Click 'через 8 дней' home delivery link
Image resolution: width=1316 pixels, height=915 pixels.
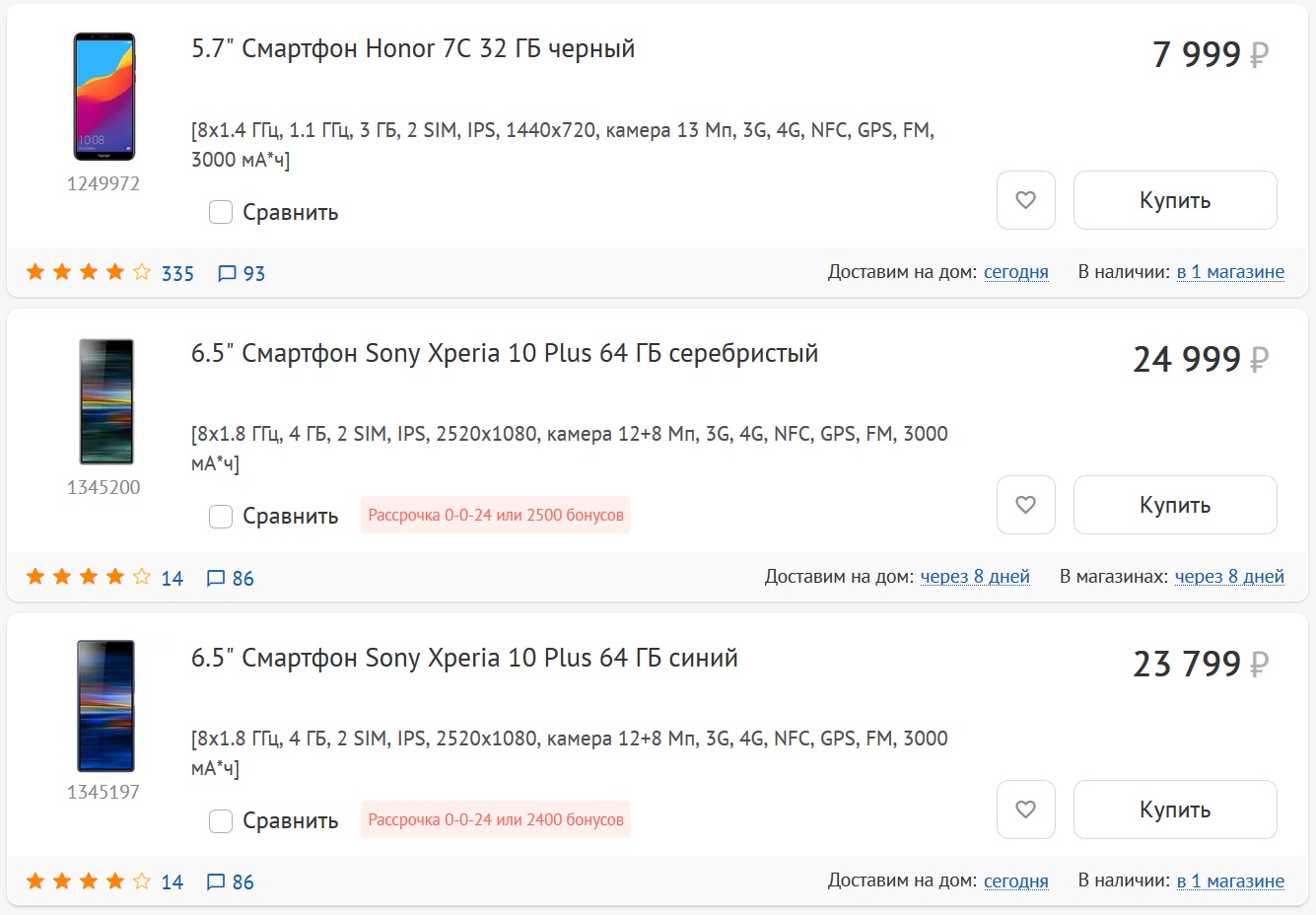click(975, 577)
